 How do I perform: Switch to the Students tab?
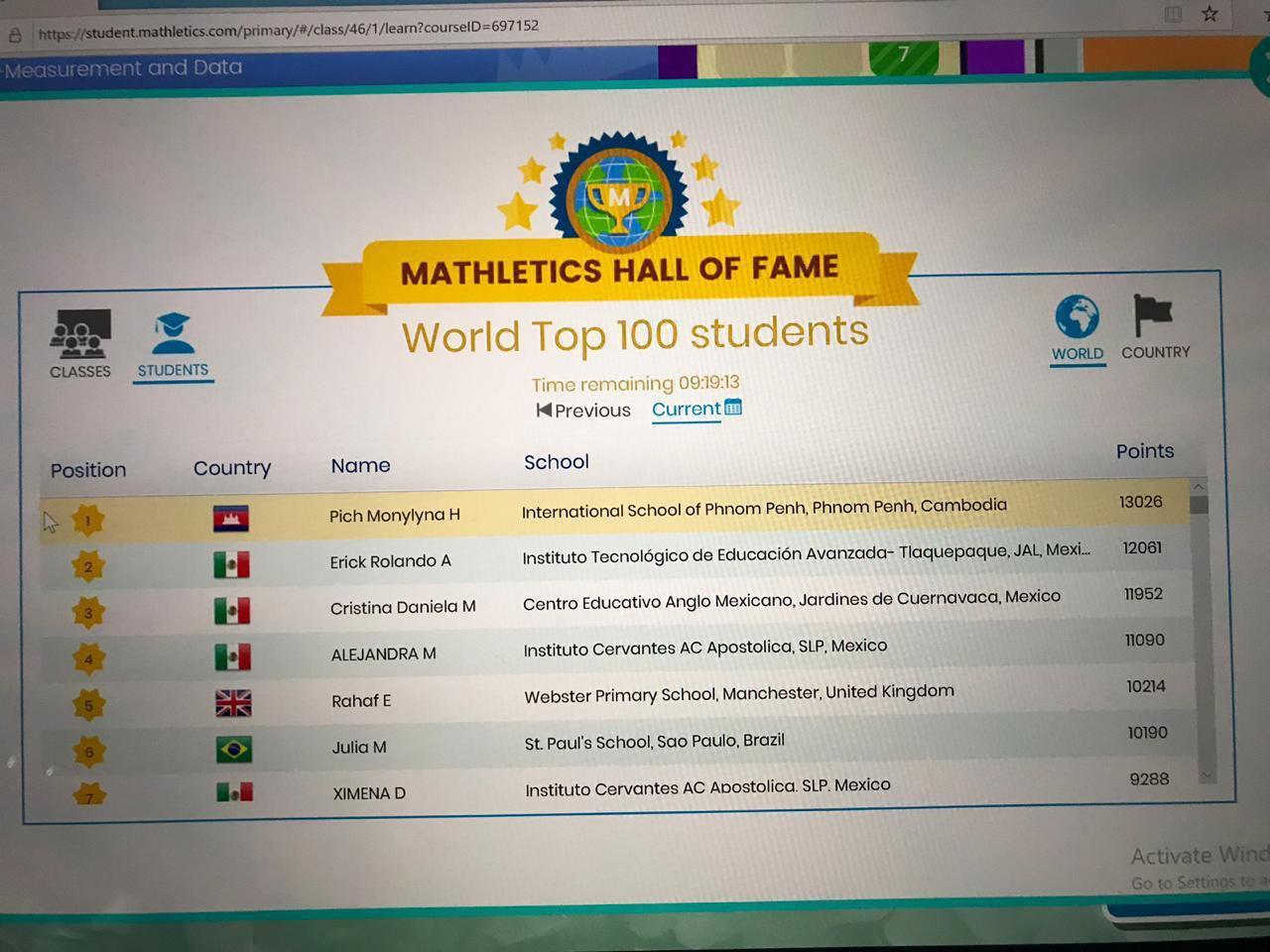173,346
